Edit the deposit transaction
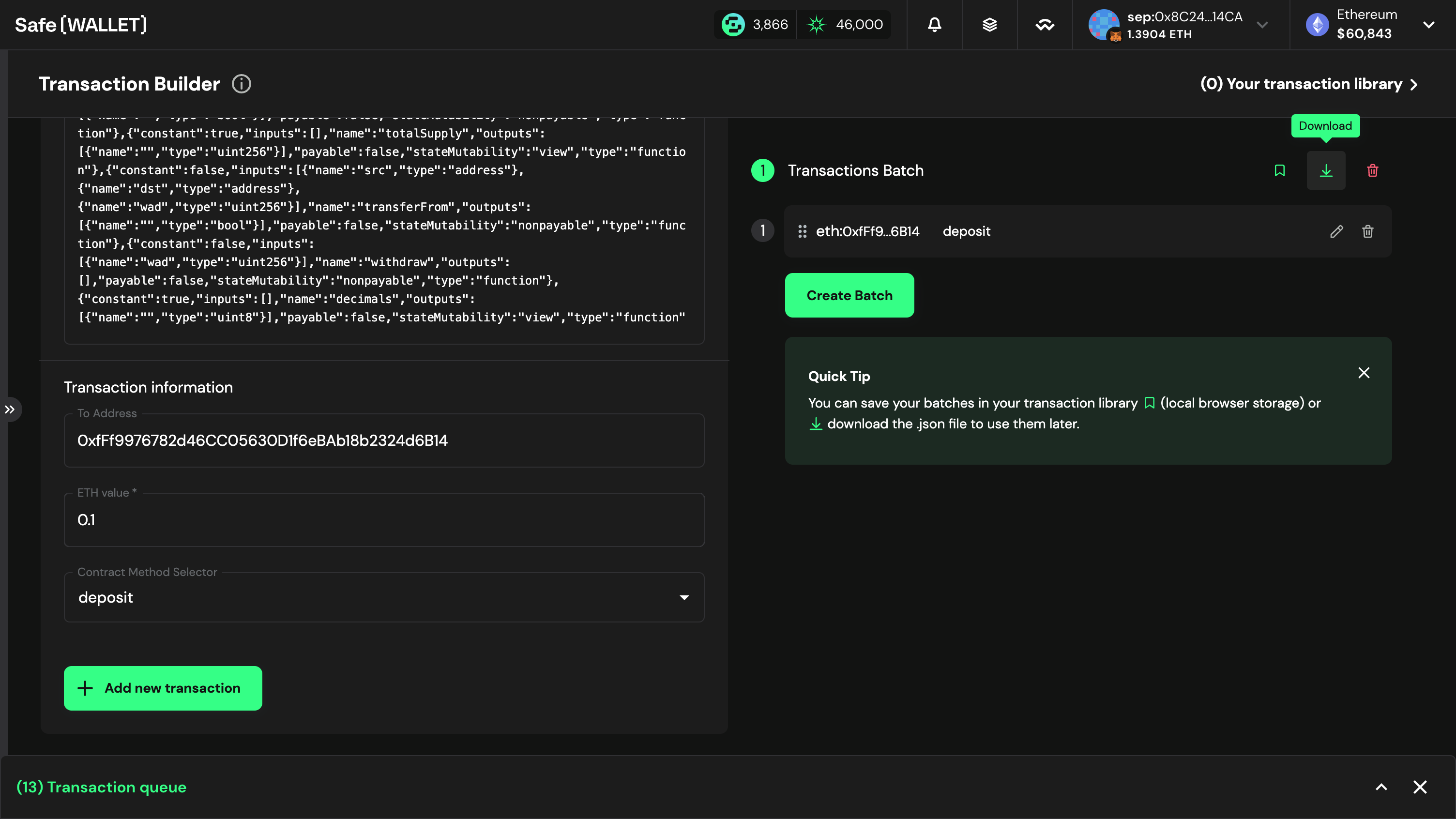This screenshot has height=819, width=1456. coord(1336,231)
